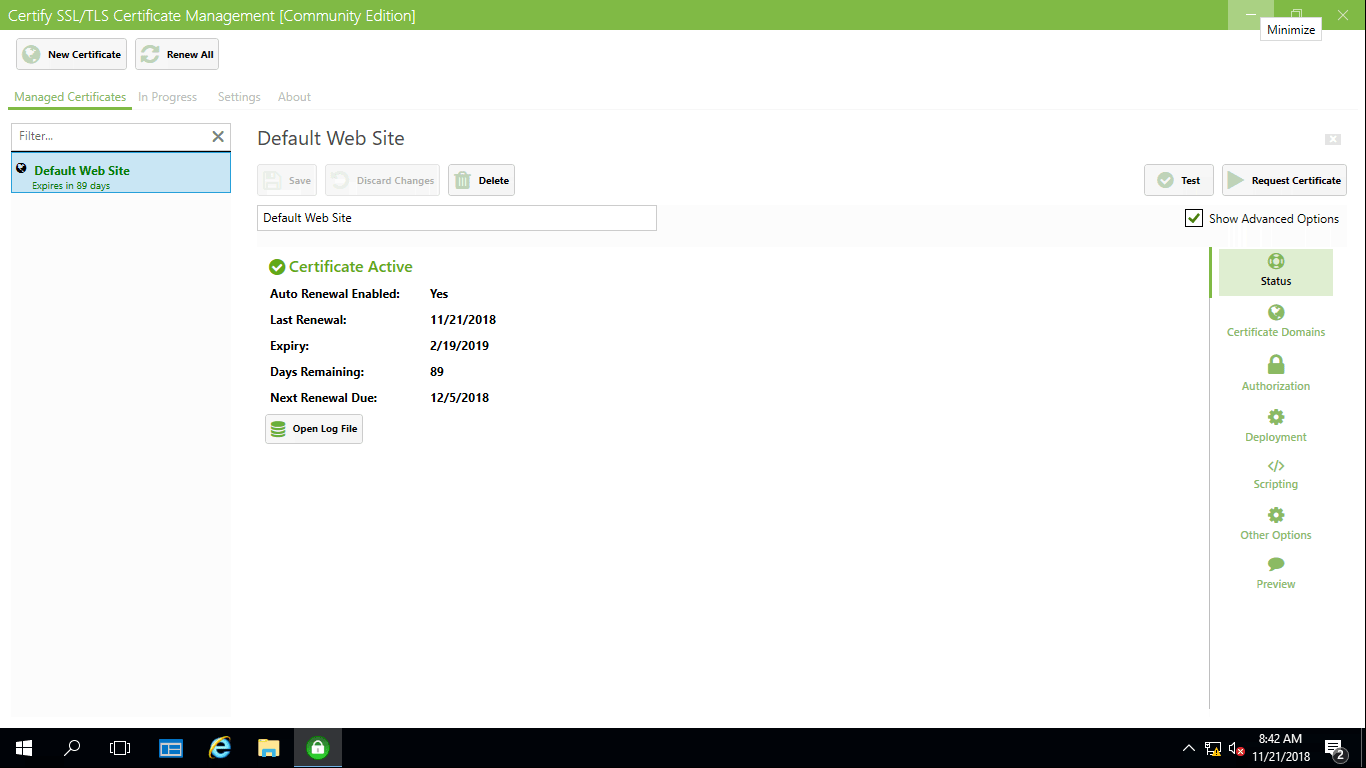Uncheck Show Advanced Options
Screen dimensions: 1366x768
(1194, 218)
